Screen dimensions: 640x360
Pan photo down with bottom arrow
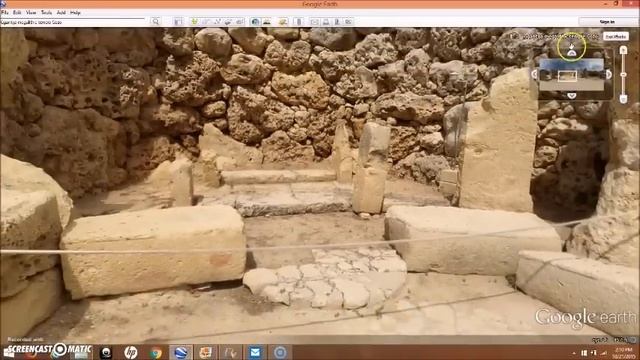[x=571, y=96]
